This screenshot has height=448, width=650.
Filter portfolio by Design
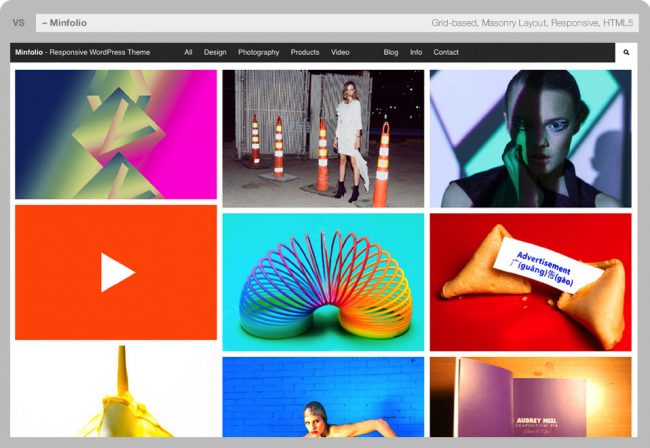tap(215, 52)
